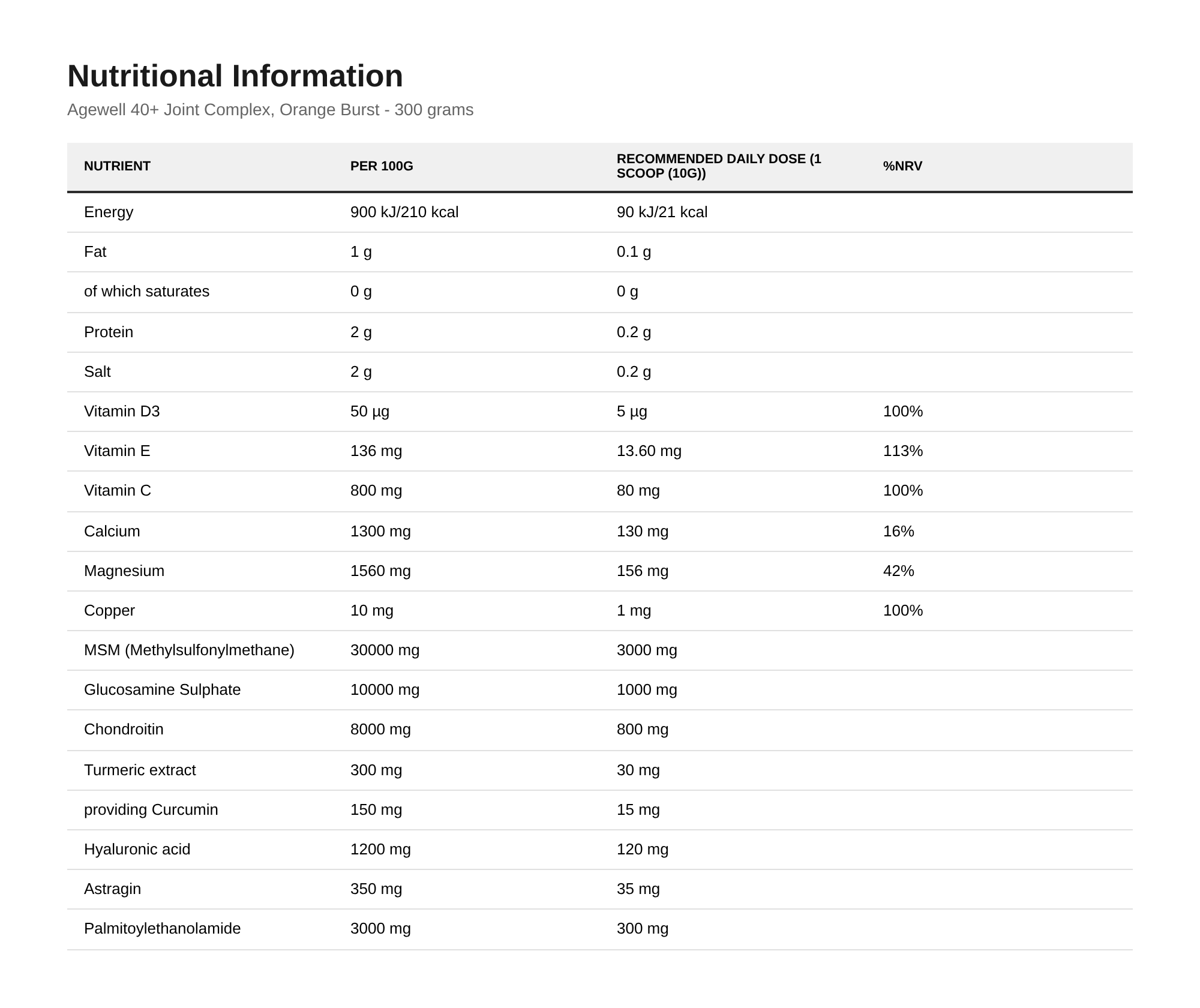Click the Turmeric extract row label
The width and height of the screenshot is (1200, 1008).
[140, 770]
